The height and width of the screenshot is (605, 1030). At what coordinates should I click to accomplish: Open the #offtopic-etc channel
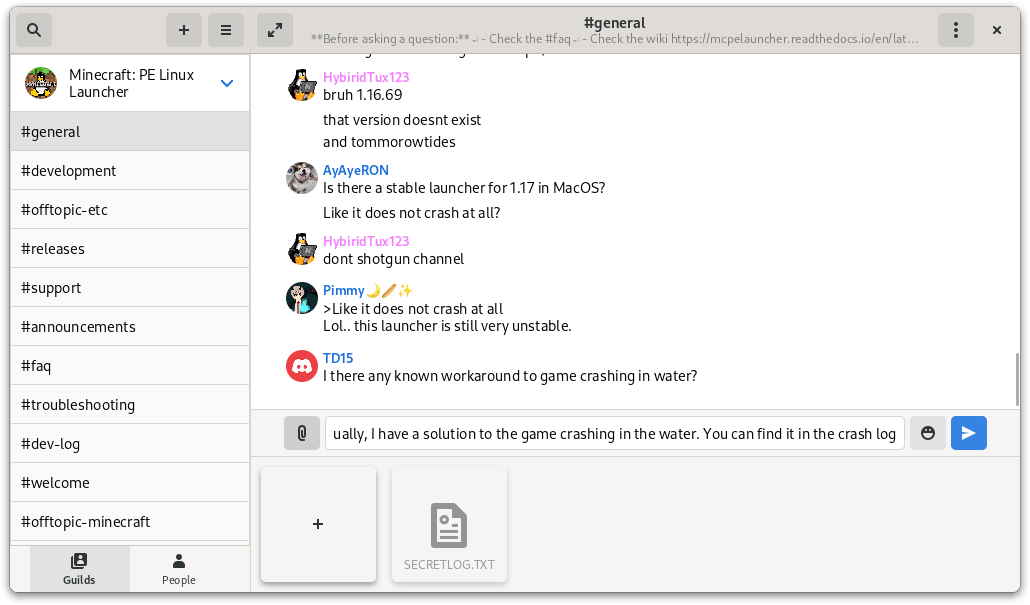130,210
